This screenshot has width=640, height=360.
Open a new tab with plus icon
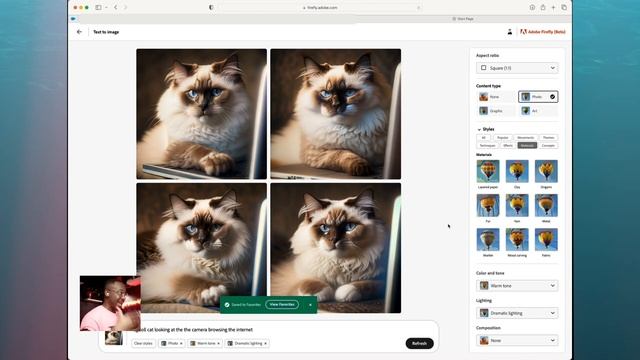click(x=553, y=7)
